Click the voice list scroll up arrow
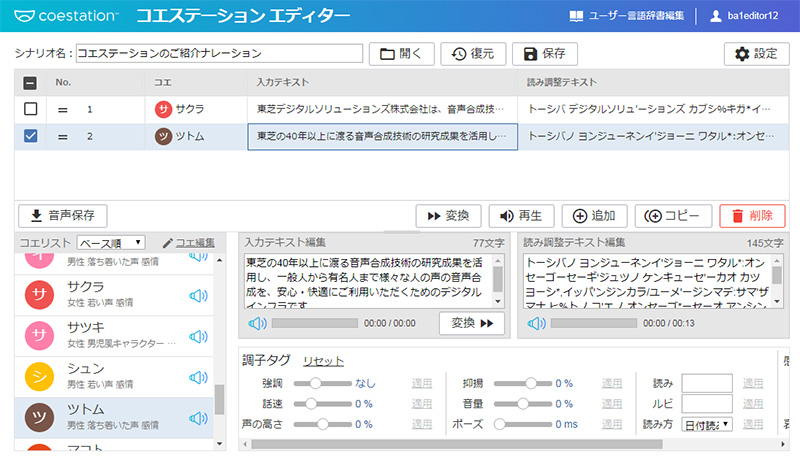The image size is (800, 465). [x=219, y=260]
